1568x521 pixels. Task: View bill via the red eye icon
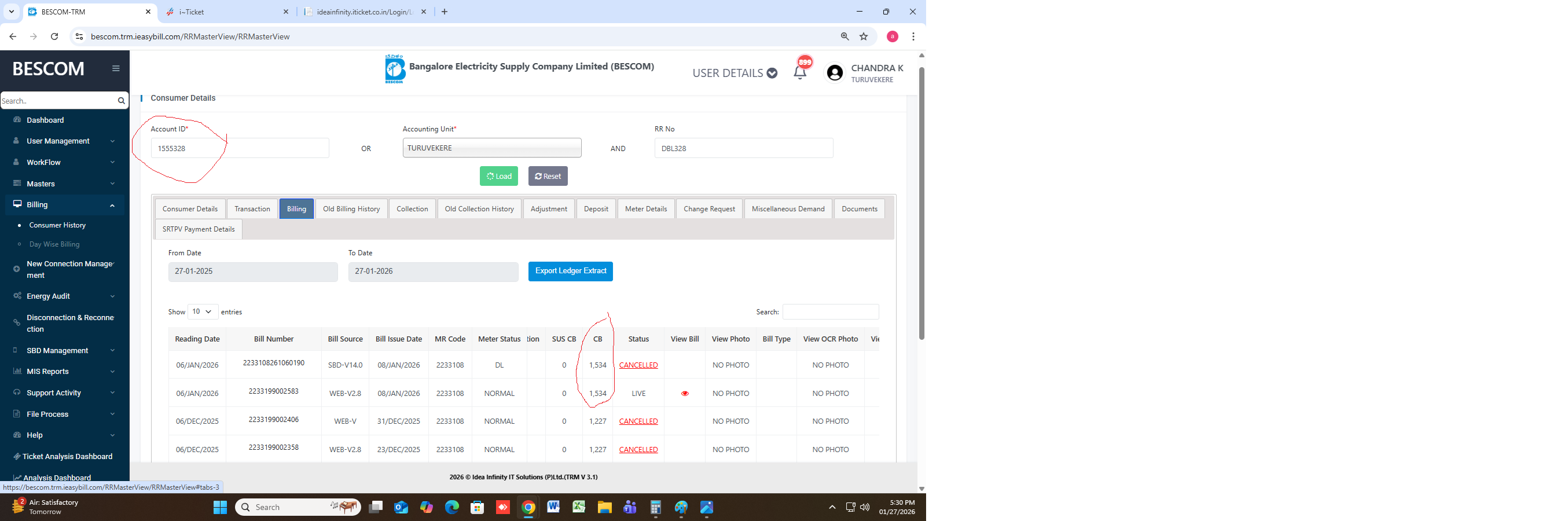pyautogui.click(x=685, y=393)
